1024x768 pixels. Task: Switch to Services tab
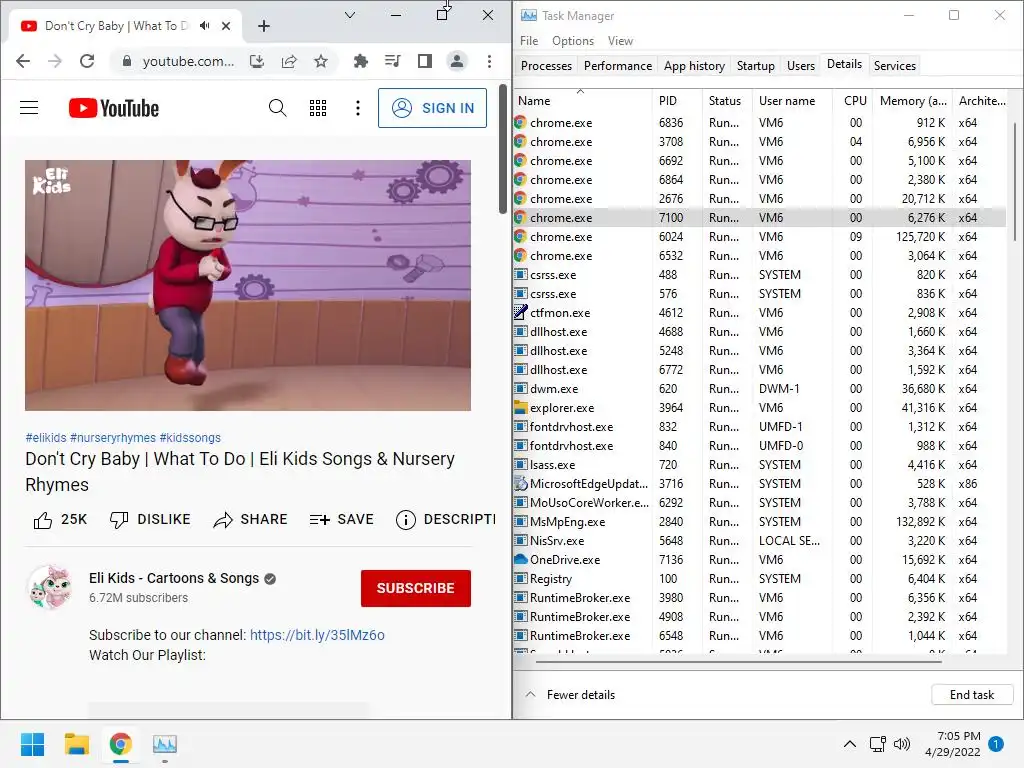[x=895, y=65]
